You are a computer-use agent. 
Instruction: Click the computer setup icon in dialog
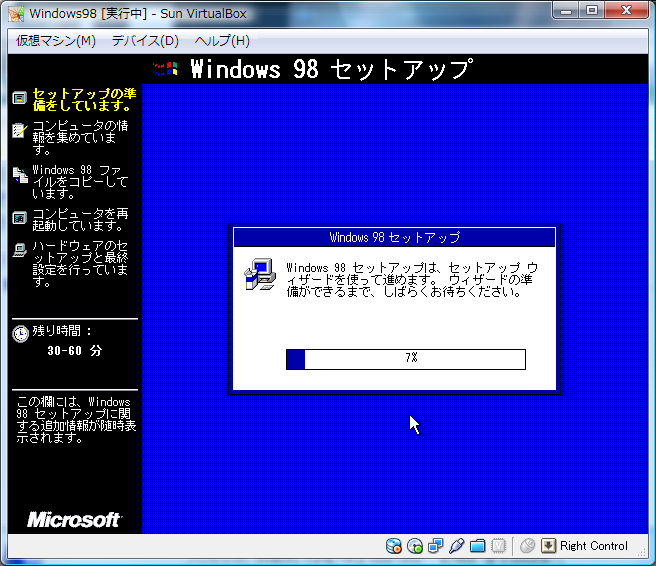pos(260,274)
